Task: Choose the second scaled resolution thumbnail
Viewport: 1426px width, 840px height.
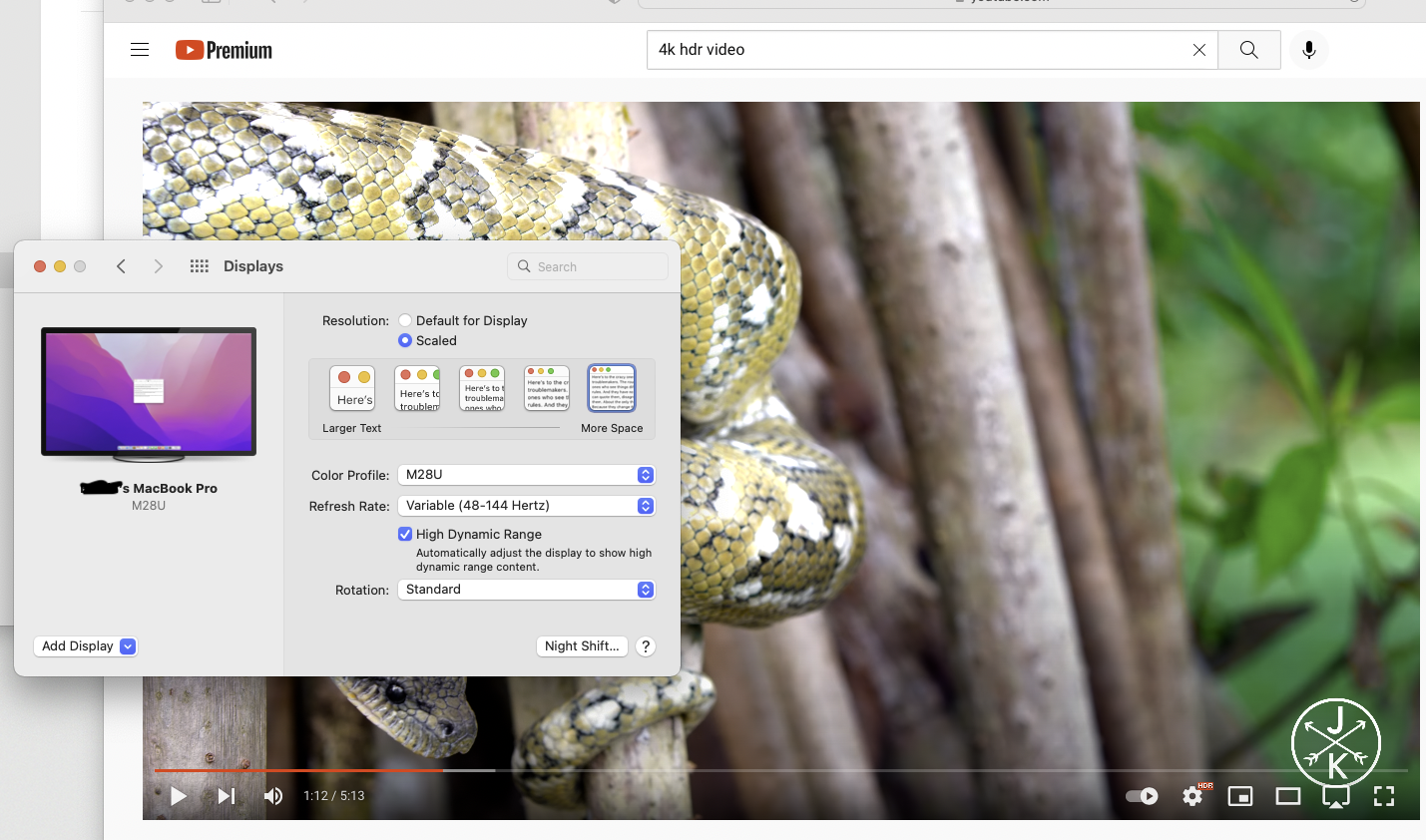Action: tap(417, 388)
